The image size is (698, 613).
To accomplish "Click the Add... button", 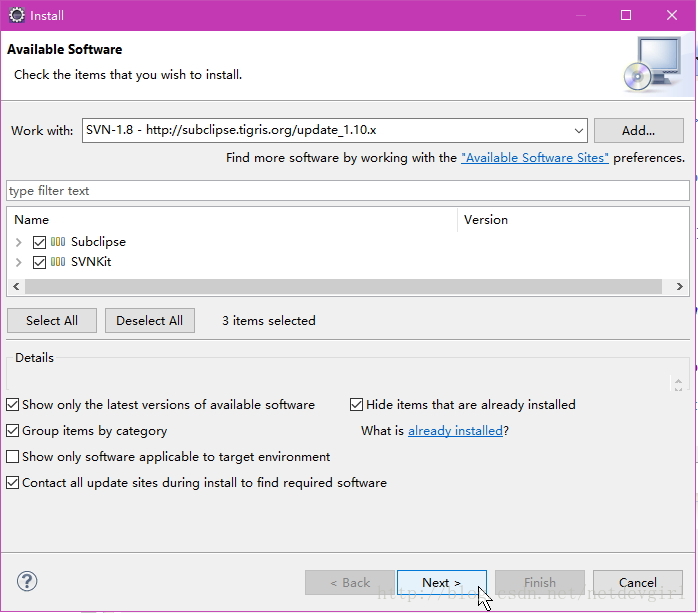I will coord(638,130).
